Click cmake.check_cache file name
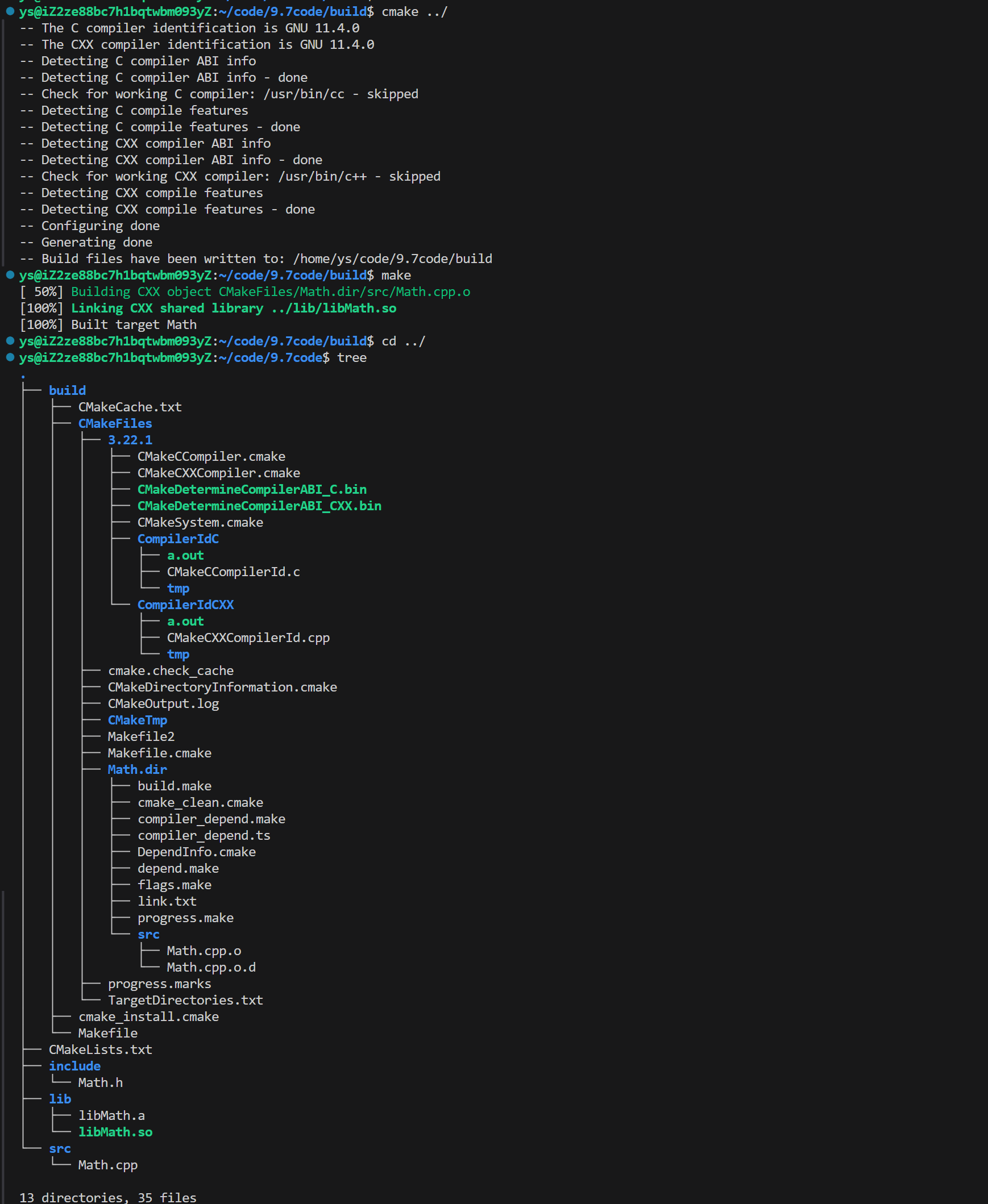The image size is (988, 1204). coord(171,671)
